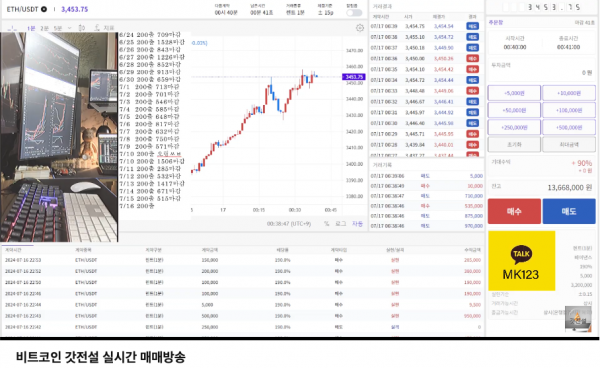Select the 2분 timeframe tab
600x368 pixels.
44,28
